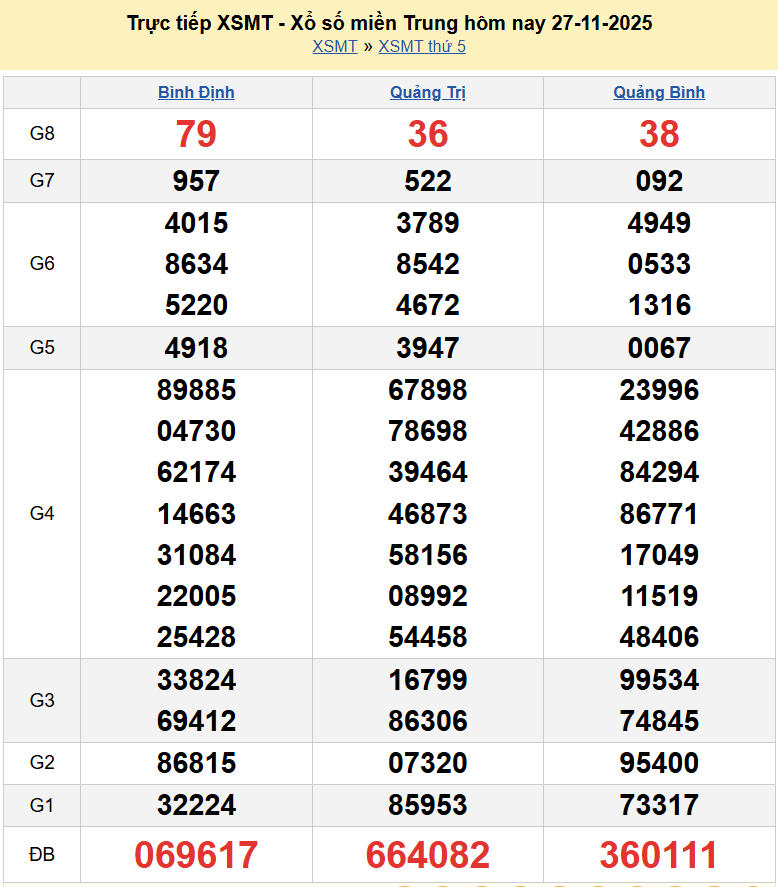This screenshot has height=887, width=778.
Task: Click the G8 result 36
Action: tap(428, 134)
